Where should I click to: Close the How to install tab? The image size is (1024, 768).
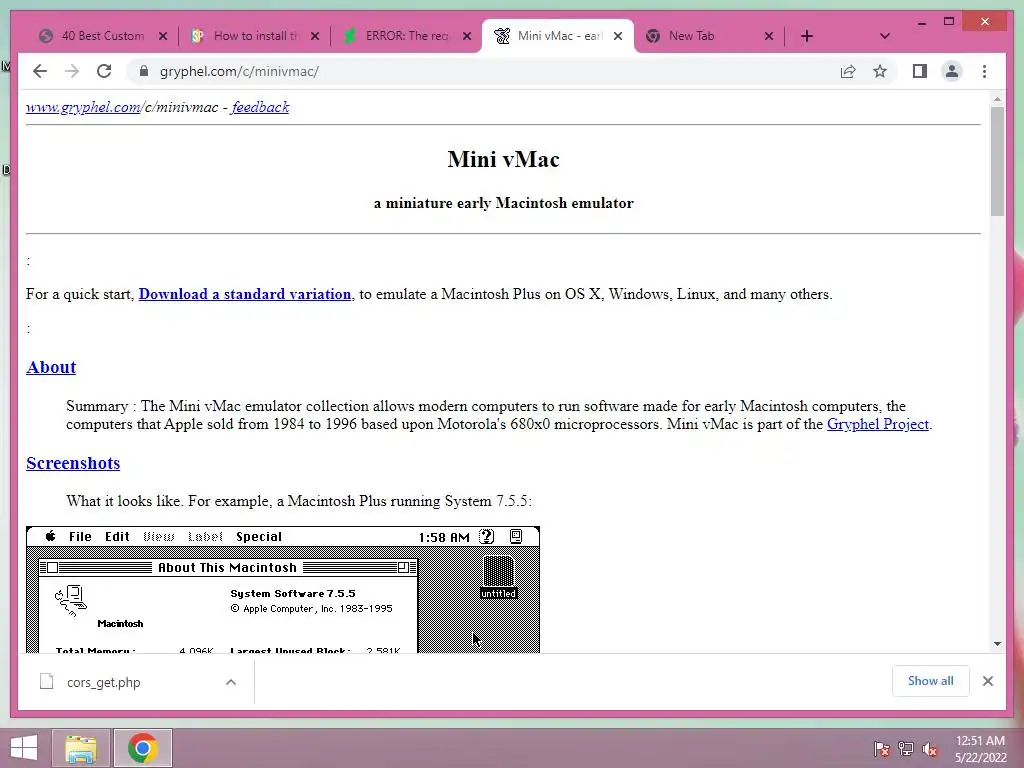coord(315,36)
